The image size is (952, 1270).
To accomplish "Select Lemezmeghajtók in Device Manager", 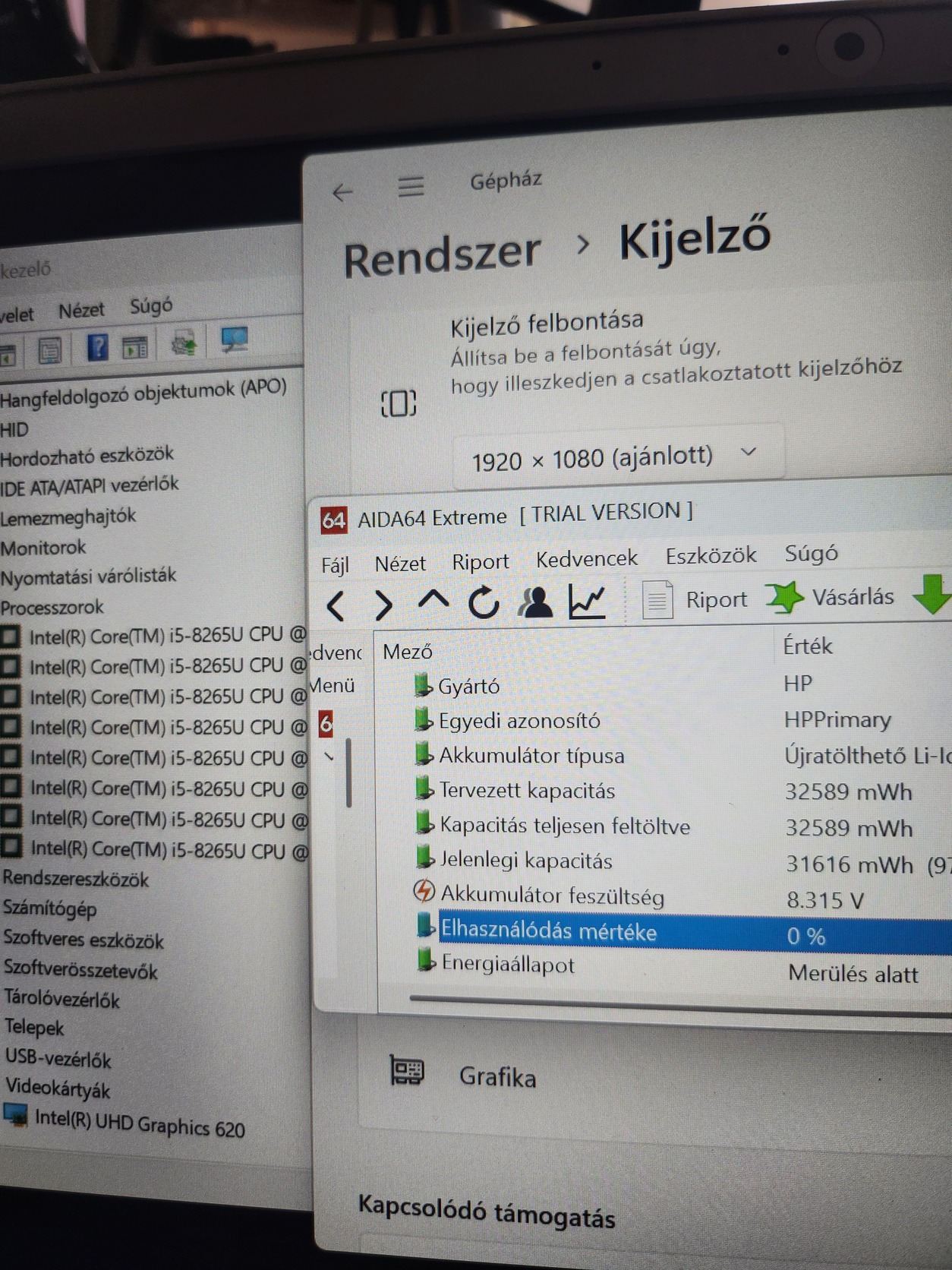I will (x=68, y=517).
